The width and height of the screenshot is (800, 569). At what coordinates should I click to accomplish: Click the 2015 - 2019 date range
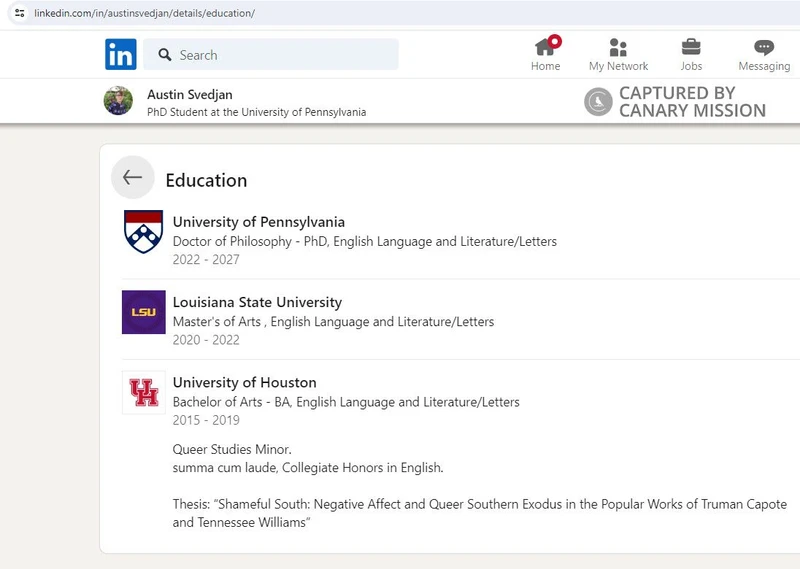click(x=206, y=420)
